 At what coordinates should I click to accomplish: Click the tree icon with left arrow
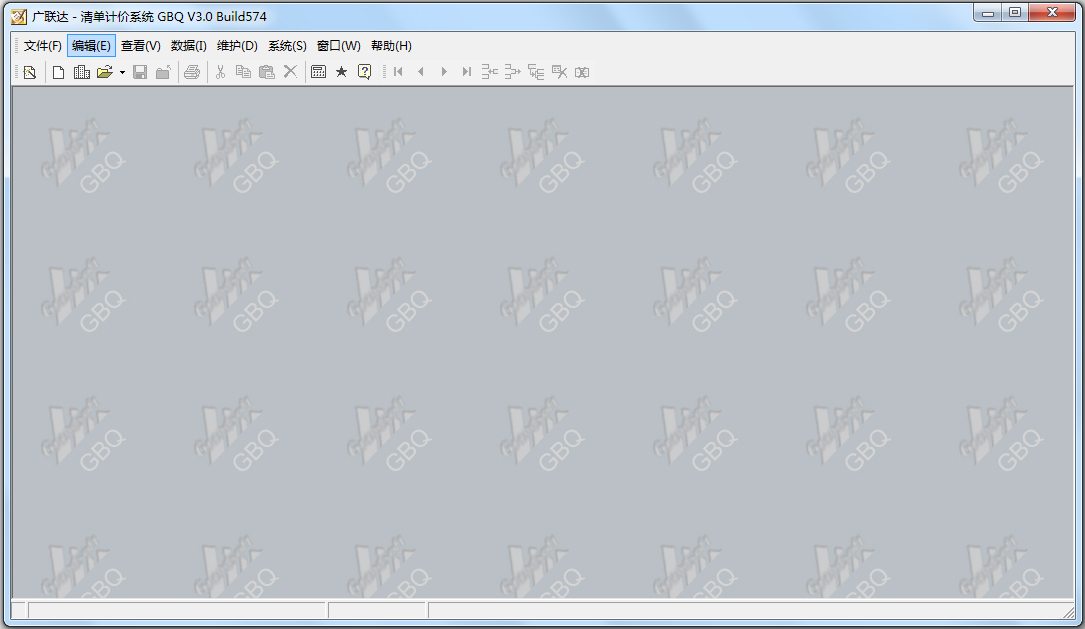[489, 72]
